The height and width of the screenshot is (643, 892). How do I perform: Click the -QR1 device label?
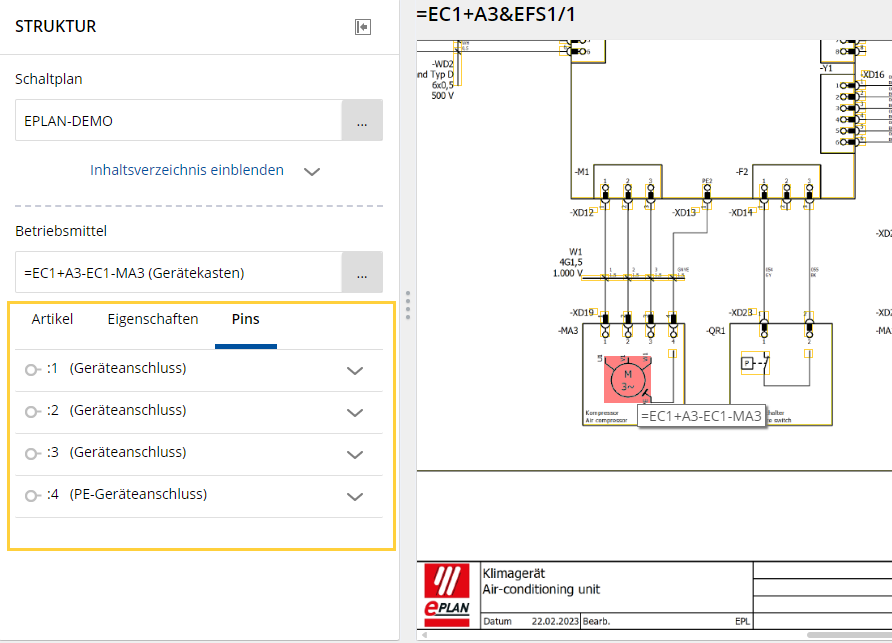[x=716, y=331]
